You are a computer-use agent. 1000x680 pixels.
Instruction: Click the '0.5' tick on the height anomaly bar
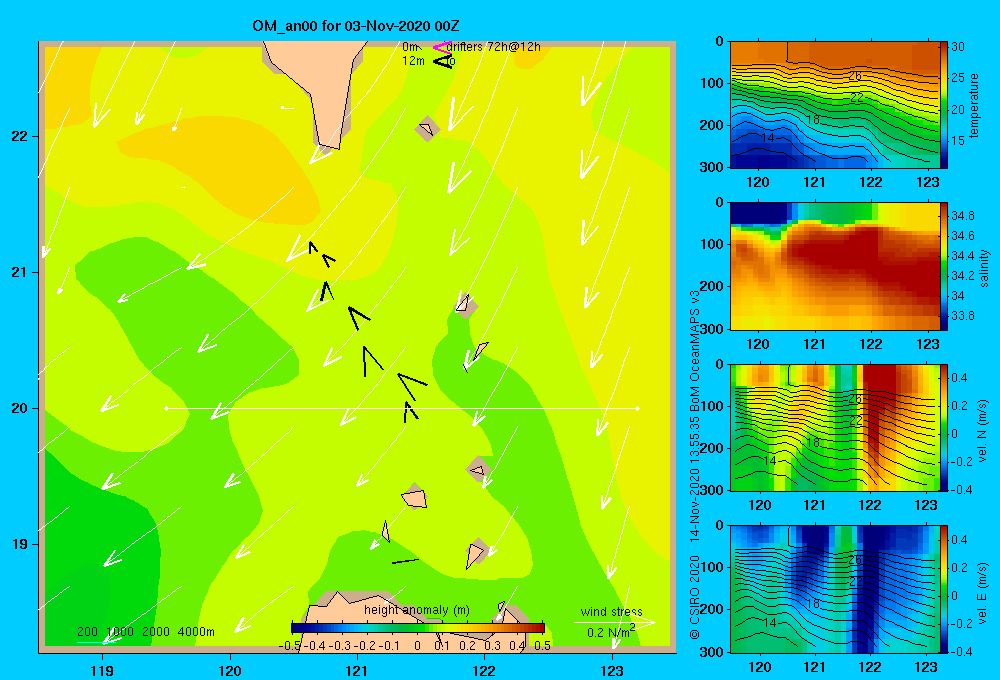point(542,646)
